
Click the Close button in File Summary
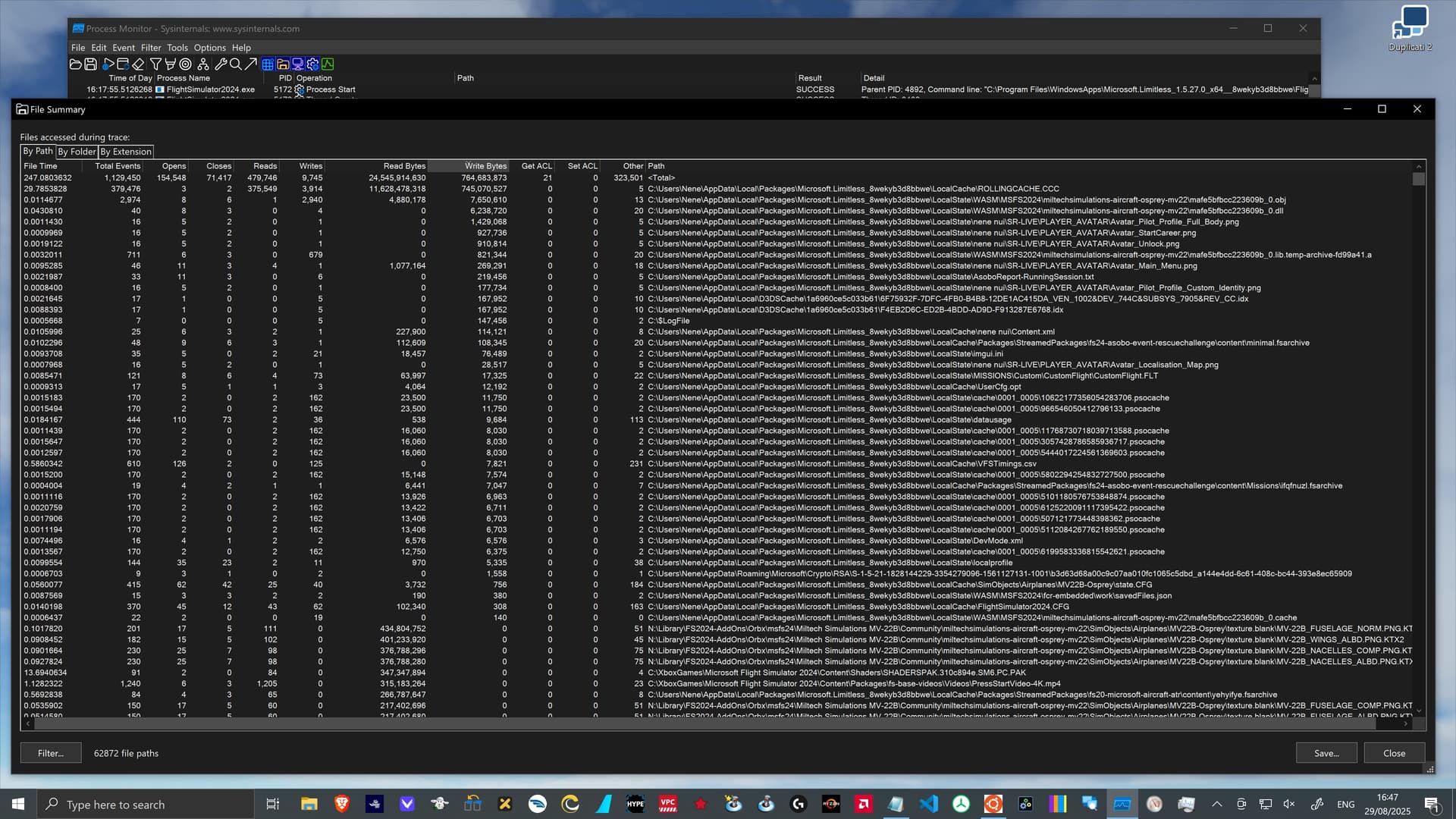tap(1394, 752)
